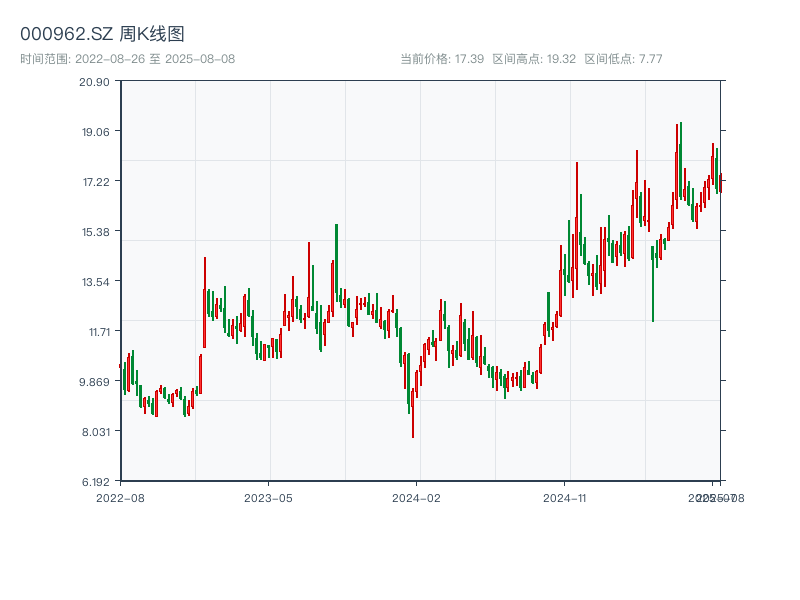The width and height of the screenshot is (800, 600).
Task: Click the y-axis value 13.54
Action: (x=96, y=282)
